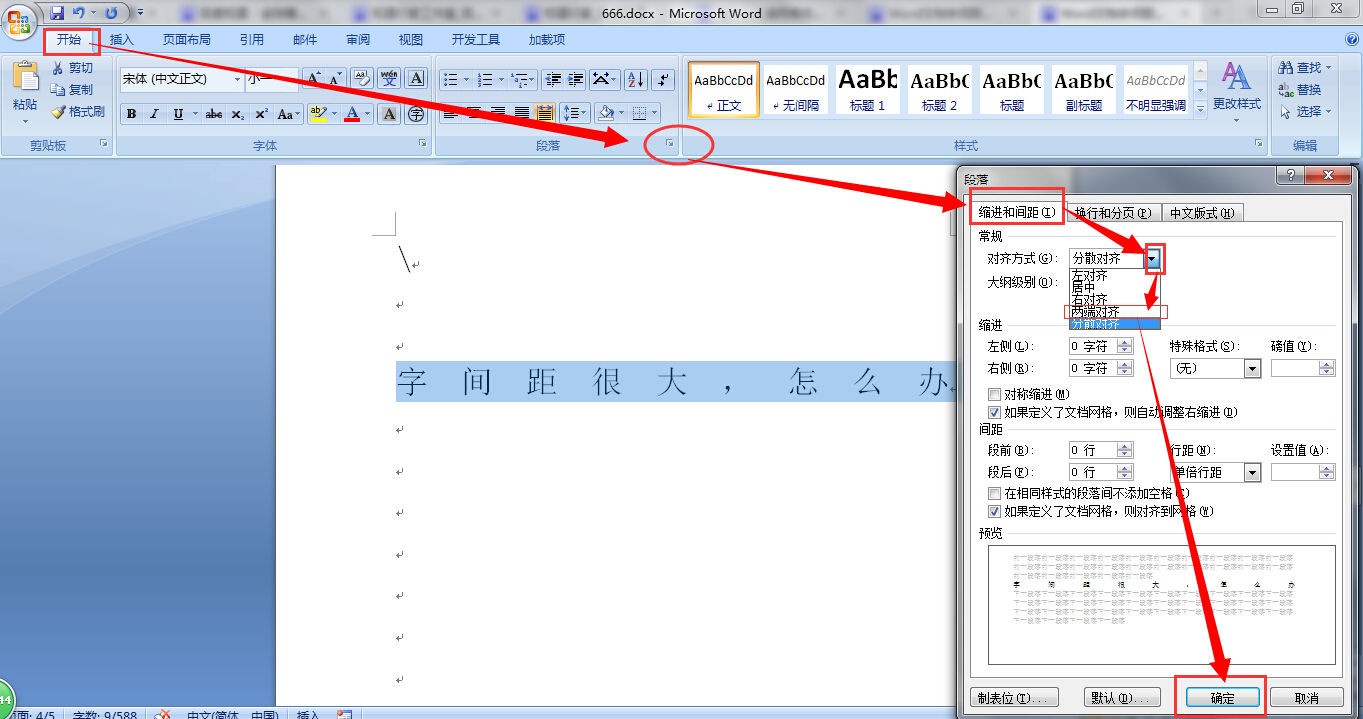Shrink the font size

click(335, 79)
